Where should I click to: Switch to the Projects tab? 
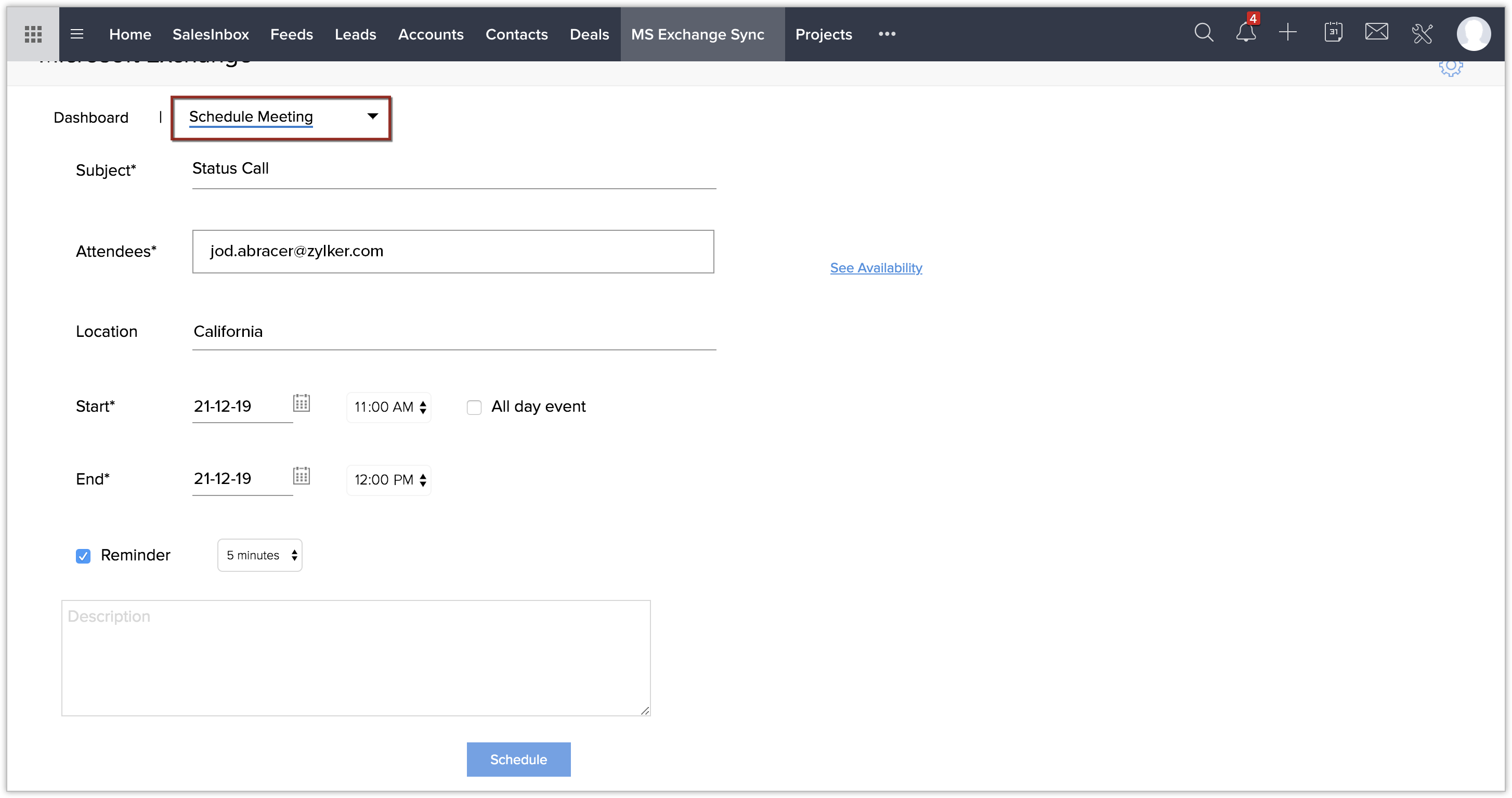coord(823,34)
